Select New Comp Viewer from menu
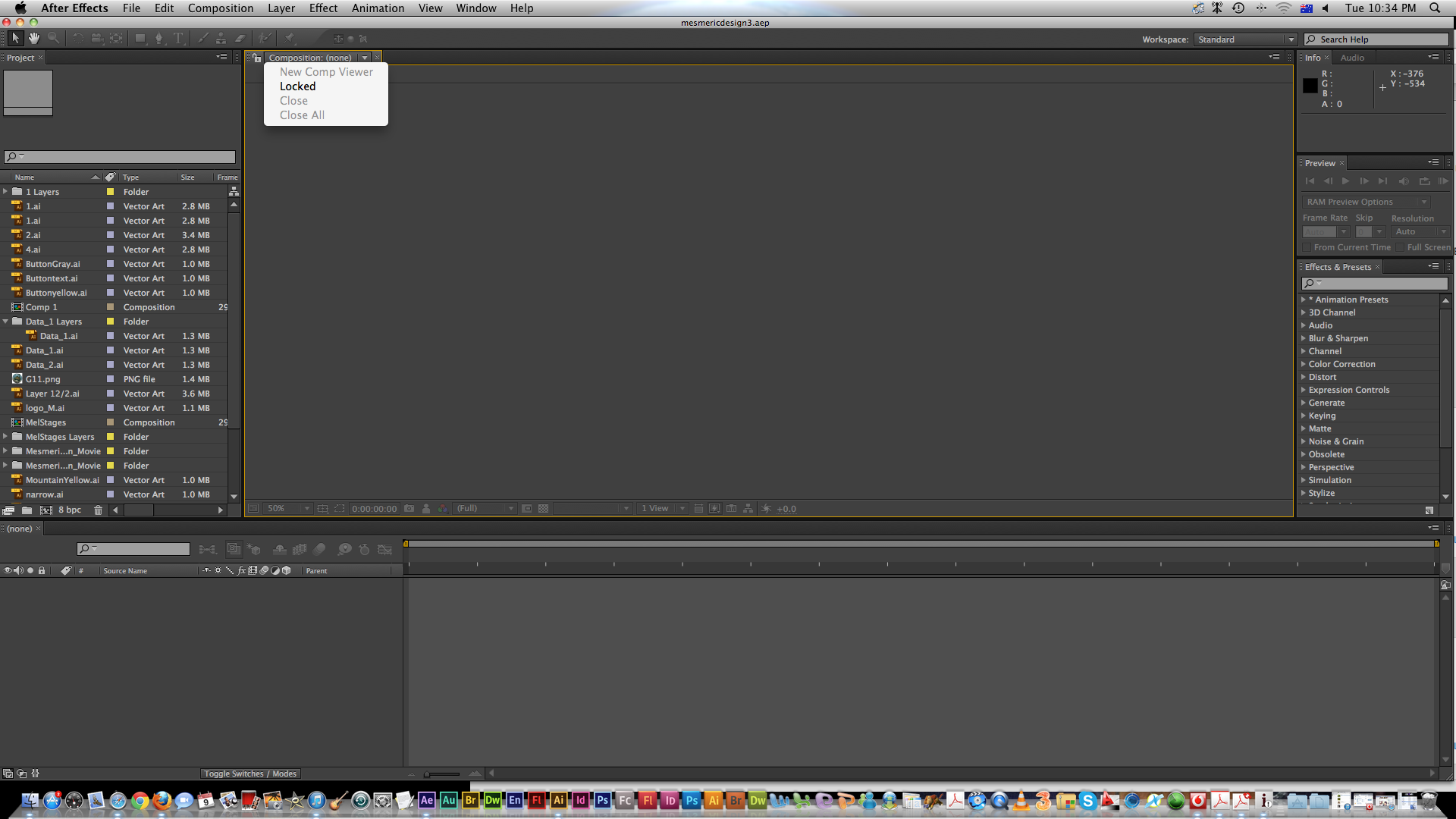1456x819 pixels. [x=327, y=71]
